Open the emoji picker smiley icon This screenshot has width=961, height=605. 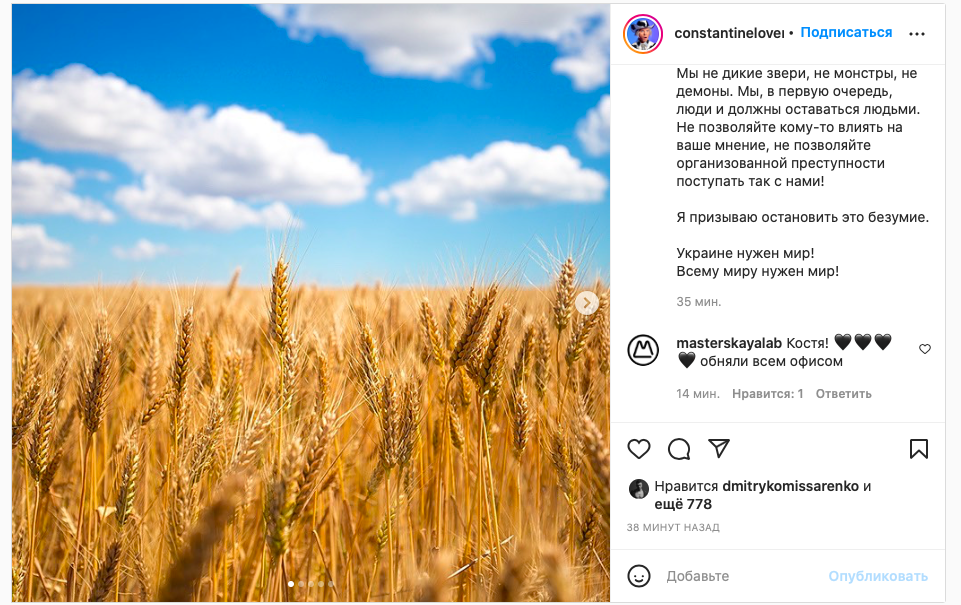(639, 576)
